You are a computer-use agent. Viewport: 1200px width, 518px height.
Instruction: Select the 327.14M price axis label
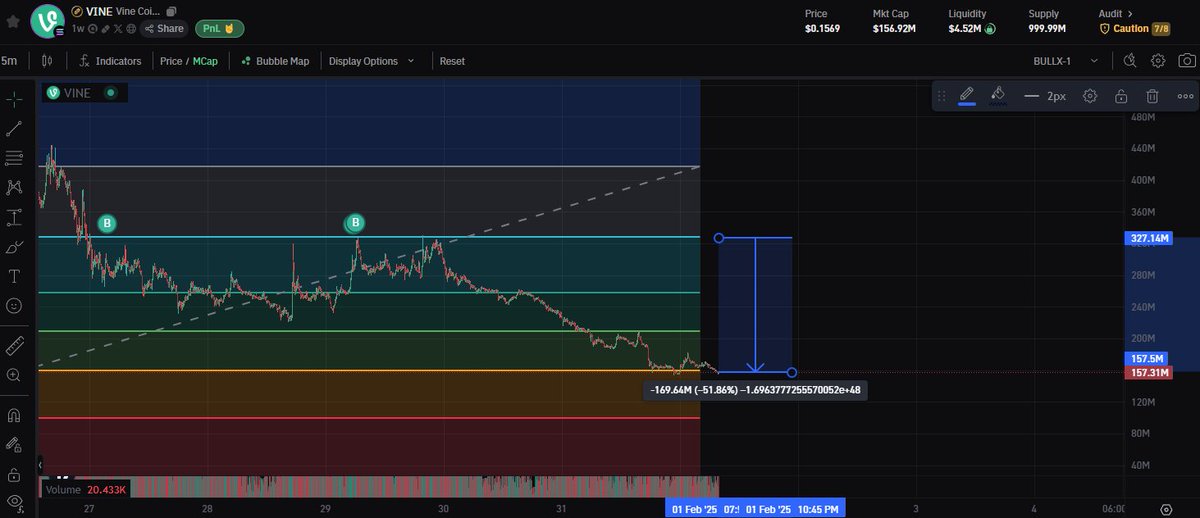pos(1149,239)
